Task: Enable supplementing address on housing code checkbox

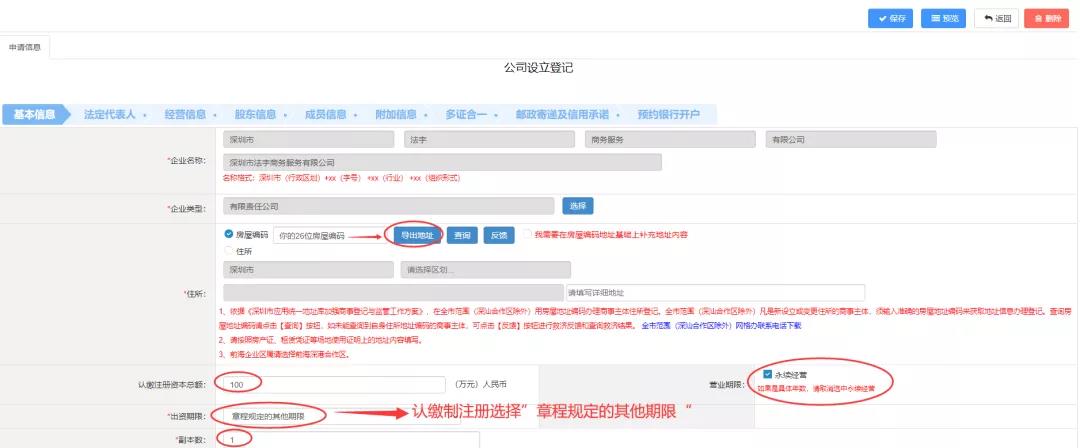Action: point(526,235)
